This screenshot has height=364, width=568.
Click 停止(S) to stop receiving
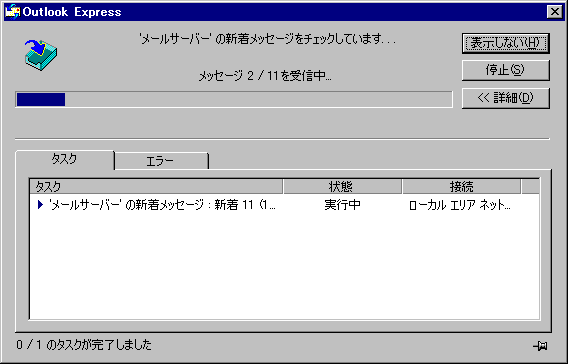coord(506,70)
